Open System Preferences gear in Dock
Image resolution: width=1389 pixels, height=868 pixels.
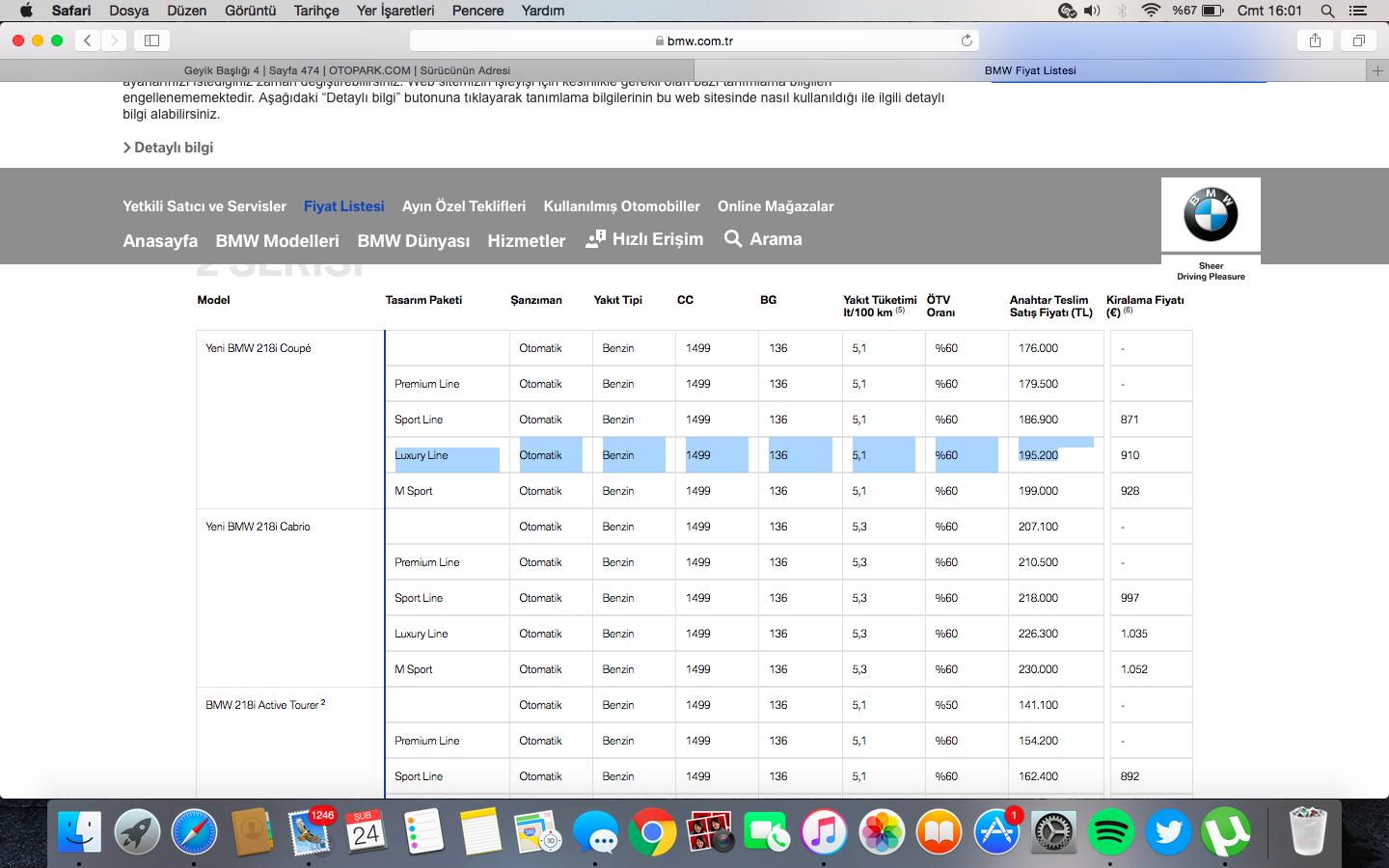tap(1053, 832)
